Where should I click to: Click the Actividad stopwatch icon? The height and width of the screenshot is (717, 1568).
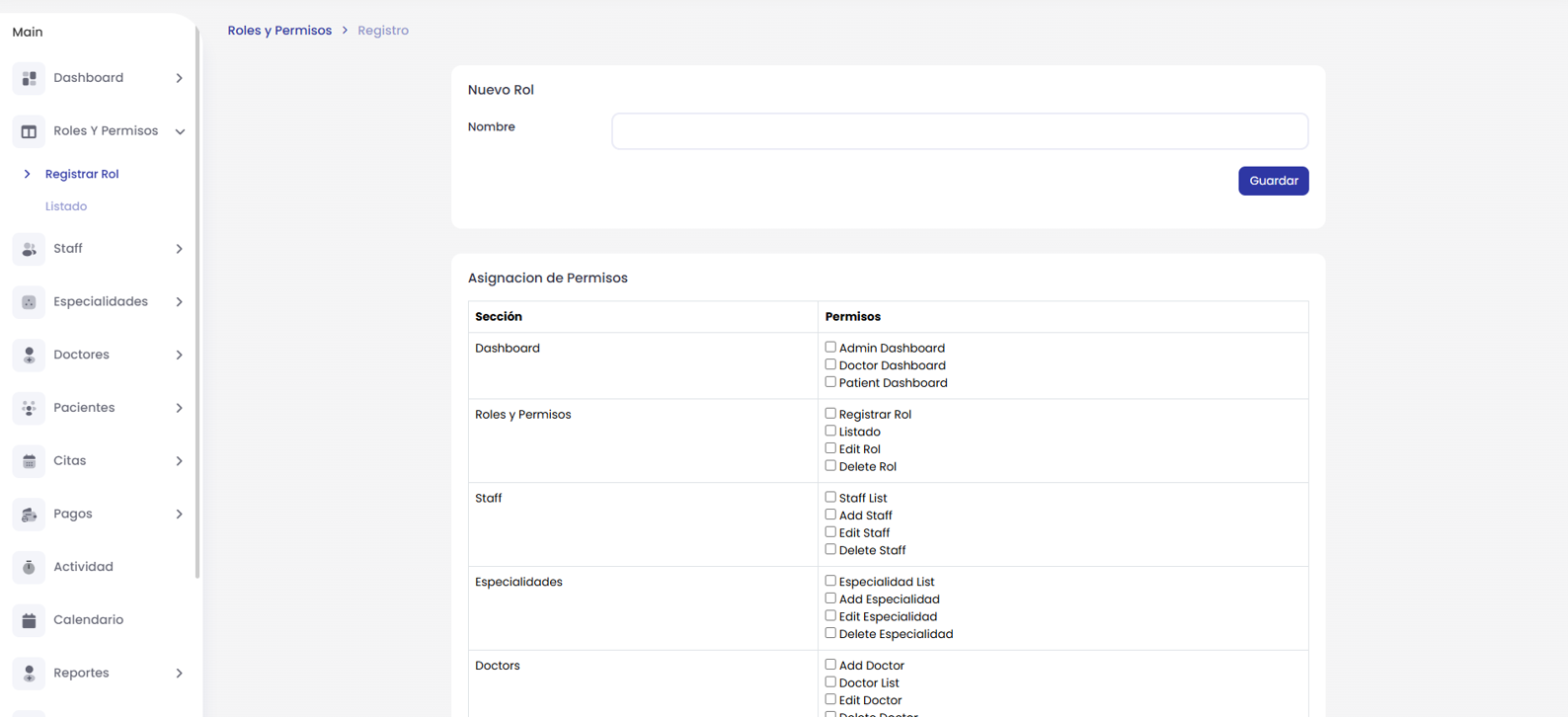coord(29,567)
